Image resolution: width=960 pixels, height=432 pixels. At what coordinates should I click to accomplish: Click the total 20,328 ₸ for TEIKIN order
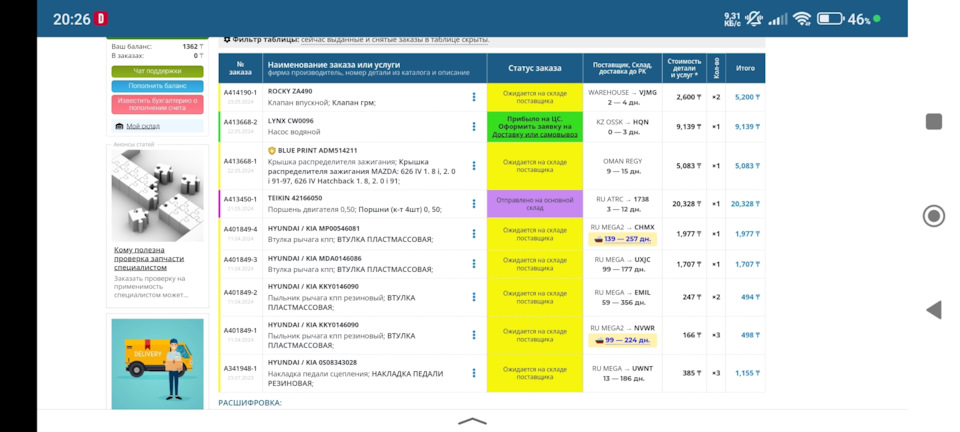[x=745, y=204]
